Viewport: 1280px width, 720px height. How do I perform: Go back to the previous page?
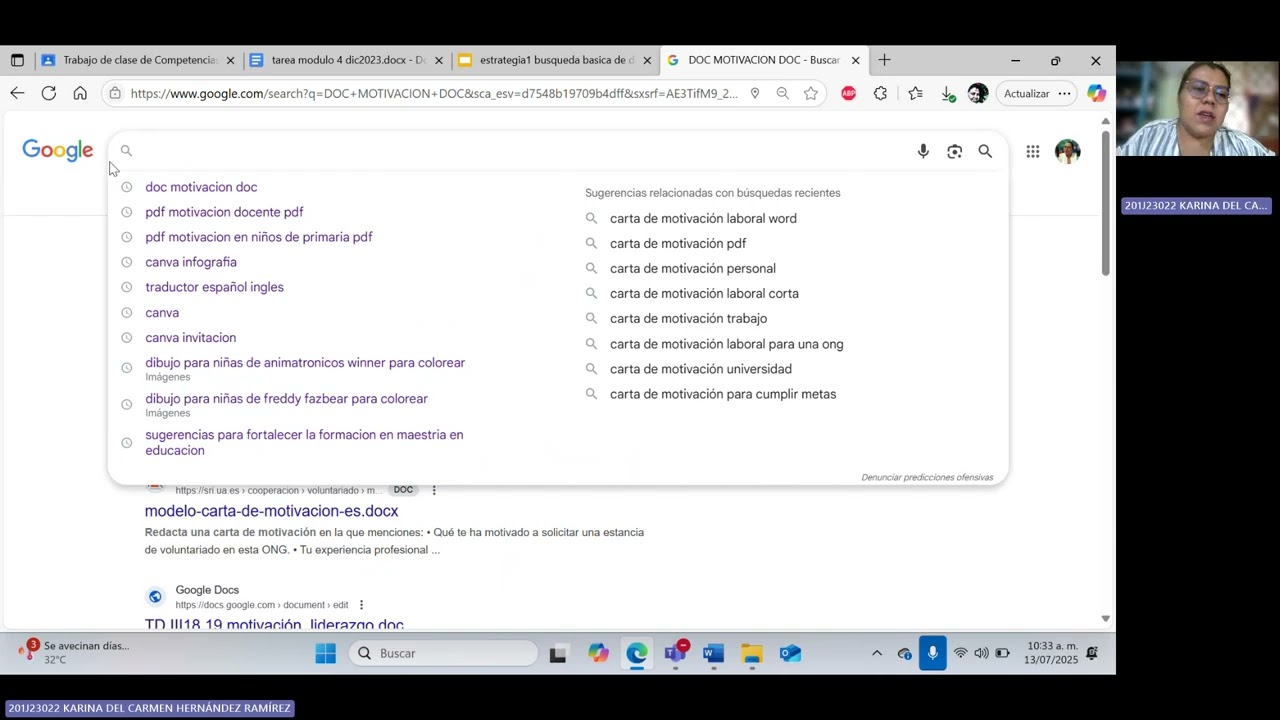(17, 93)
